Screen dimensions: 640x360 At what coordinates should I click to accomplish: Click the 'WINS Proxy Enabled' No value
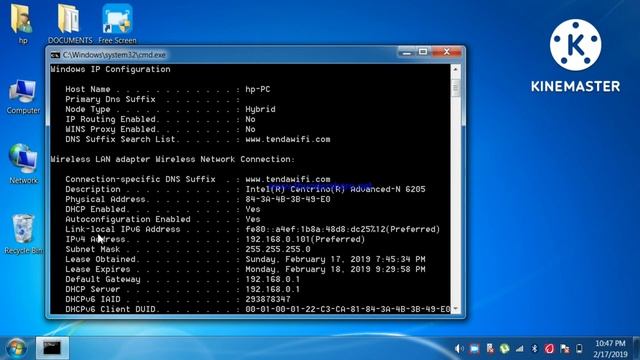(250, 129)
